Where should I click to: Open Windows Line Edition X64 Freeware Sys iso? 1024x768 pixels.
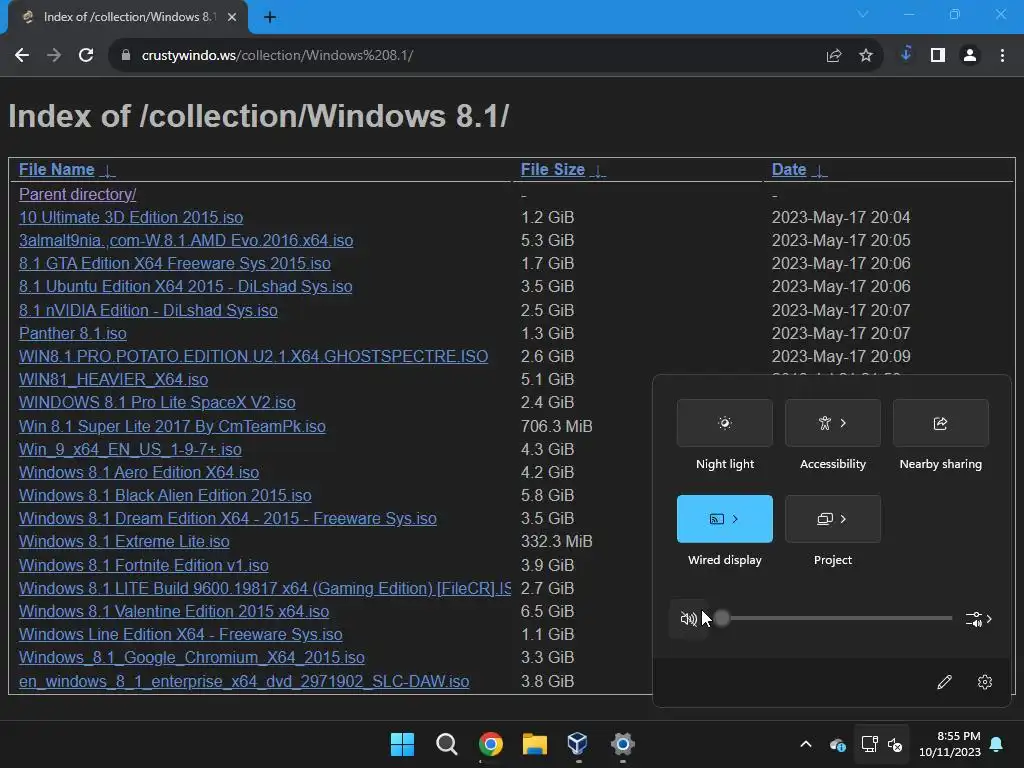click(180, 634)
